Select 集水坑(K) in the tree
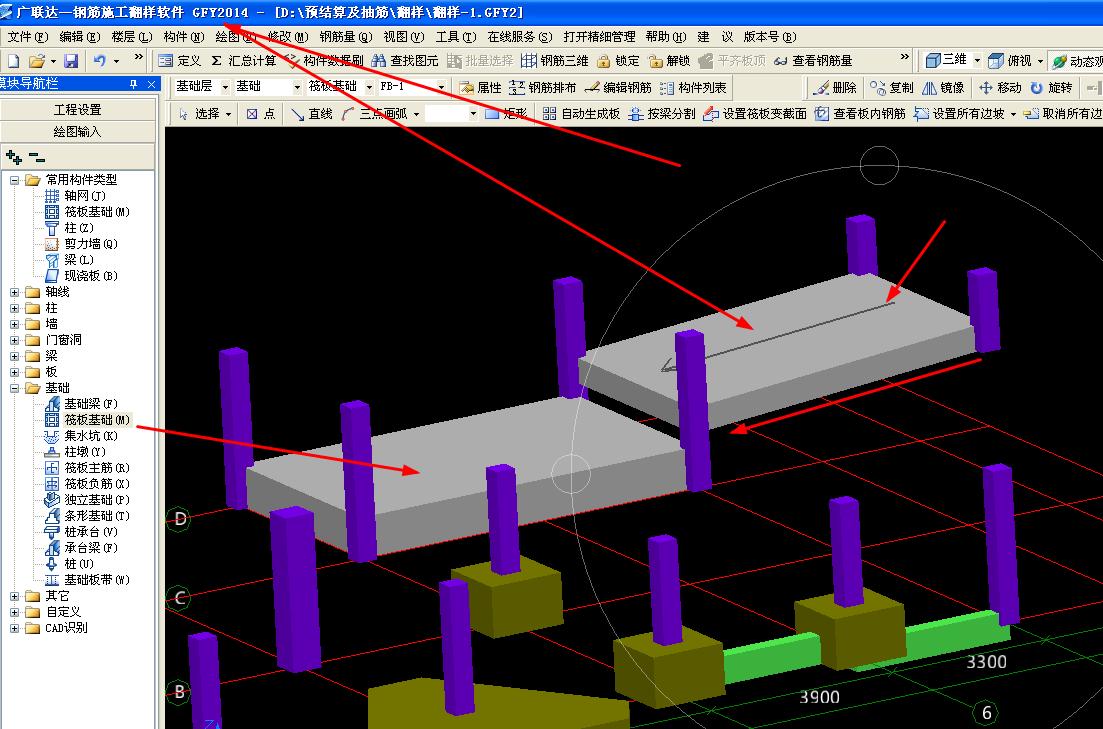This screenshot has height=729, width=1103. [91, 436]
